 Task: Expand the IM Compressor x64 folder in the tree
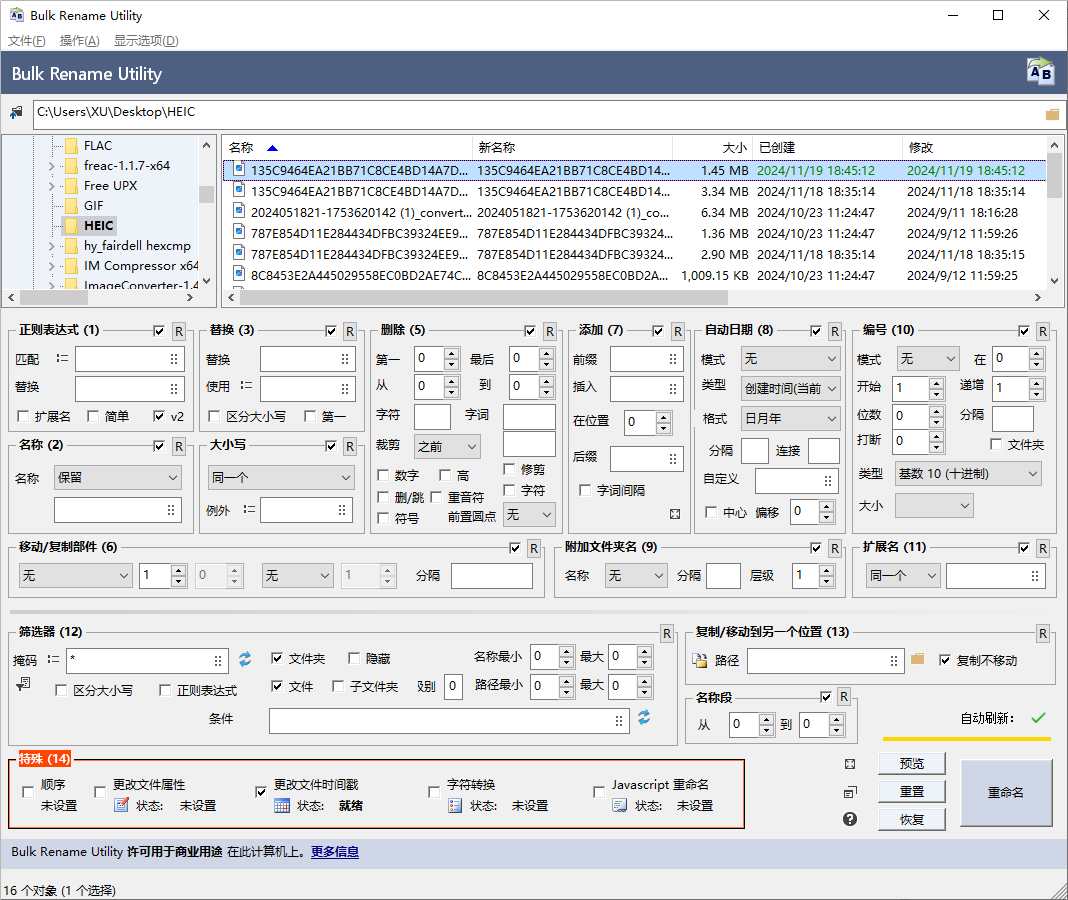tap(51, 266)
